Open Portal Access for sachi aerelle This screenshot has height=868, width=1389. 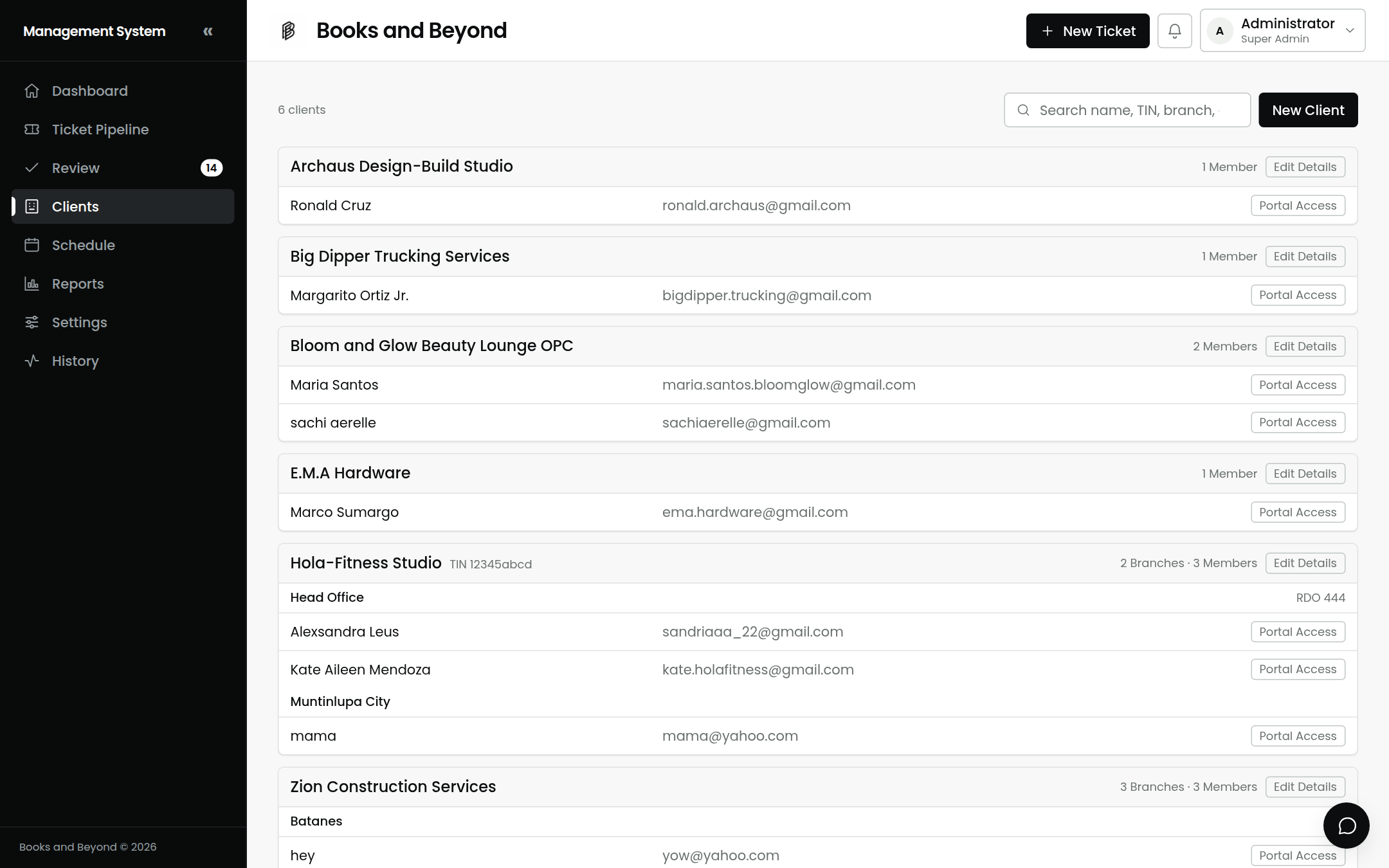(x=1298, y=422)
